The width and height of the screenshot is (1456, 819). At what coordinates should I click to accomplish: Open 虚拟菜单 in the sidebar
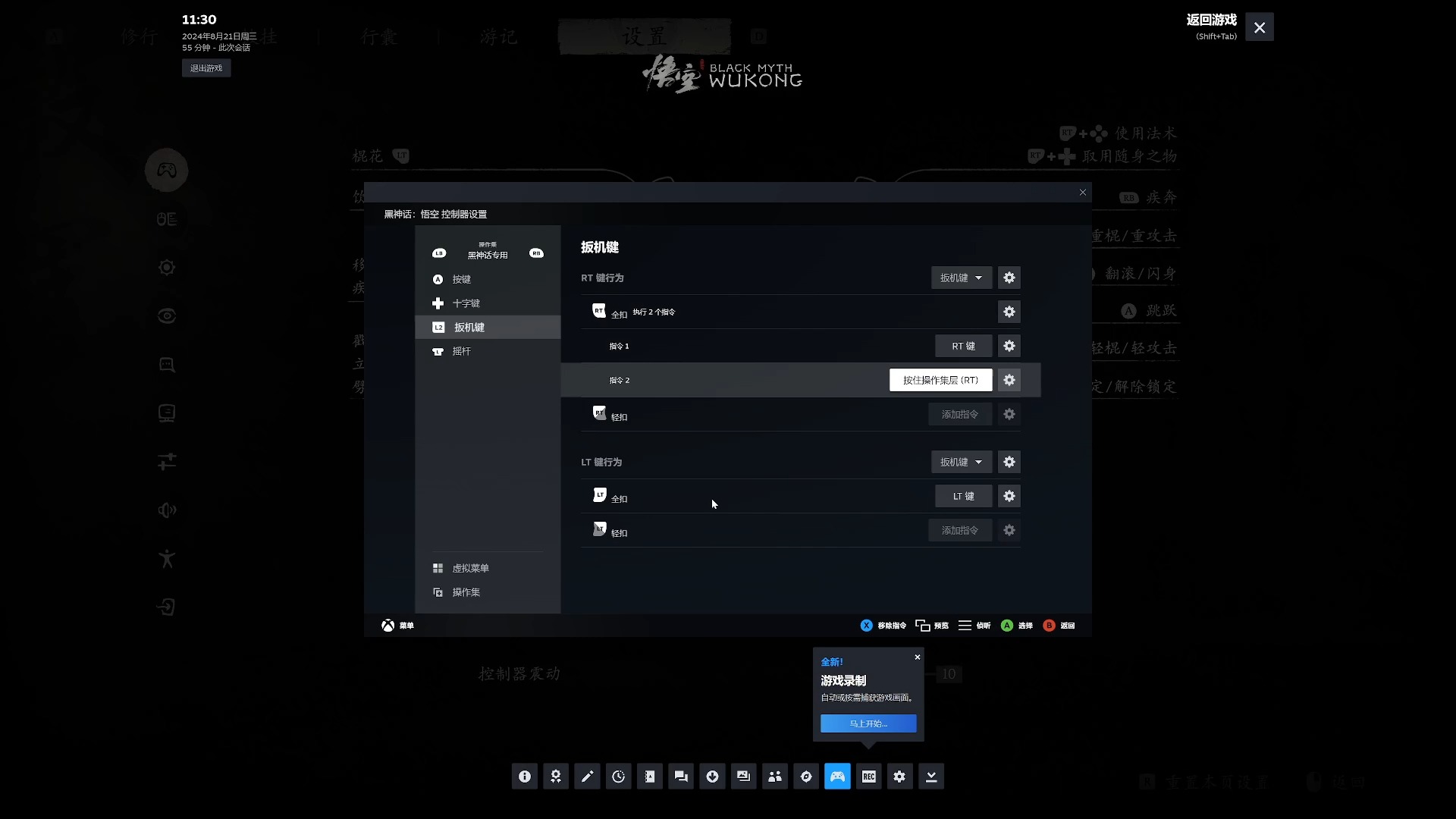(x=470, y=568)
